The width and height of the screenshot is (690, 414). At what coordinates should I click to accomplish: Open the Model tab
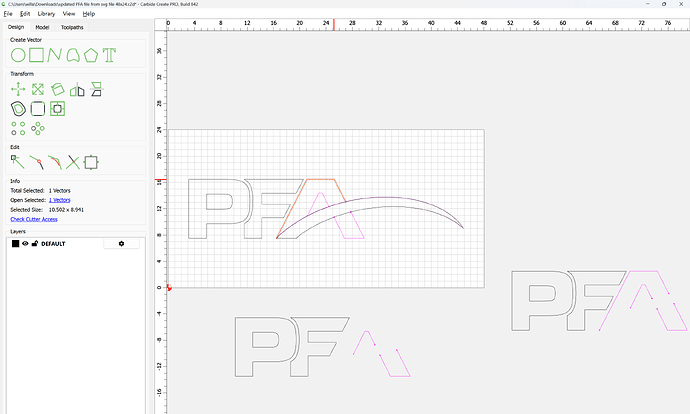coord(42,27)
